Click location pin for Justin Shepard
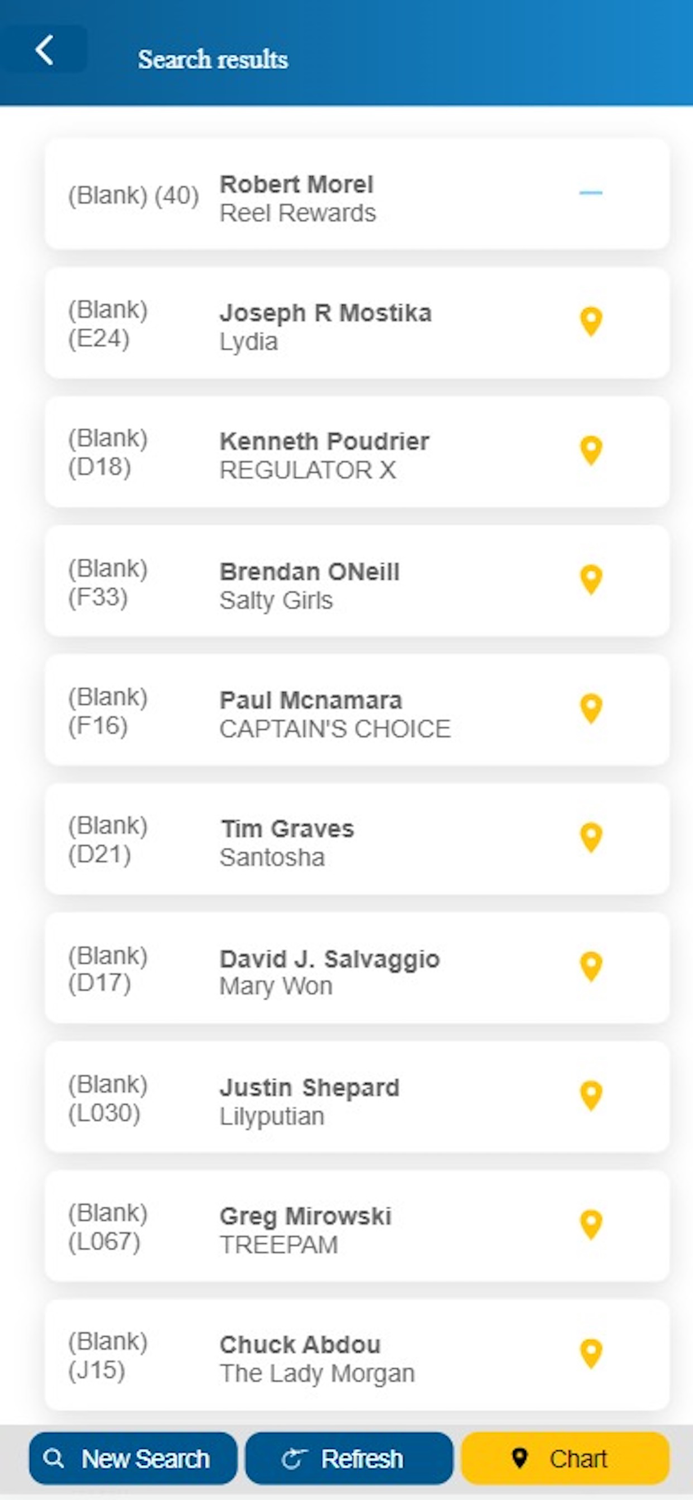 pos(591,1096)
